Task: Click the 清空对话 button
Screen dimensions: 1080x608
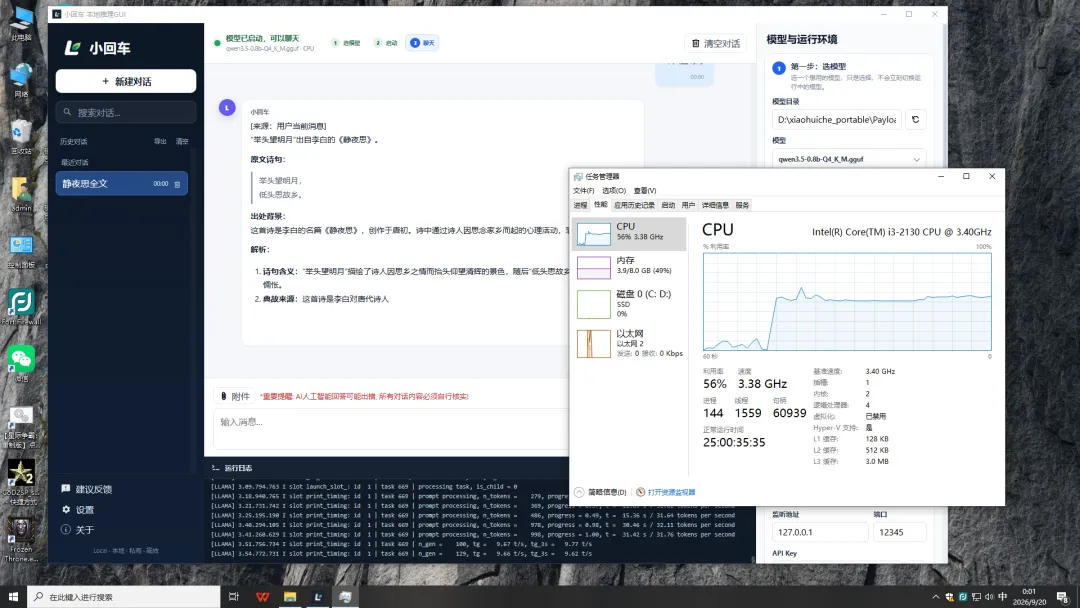Action: point(716,43)
